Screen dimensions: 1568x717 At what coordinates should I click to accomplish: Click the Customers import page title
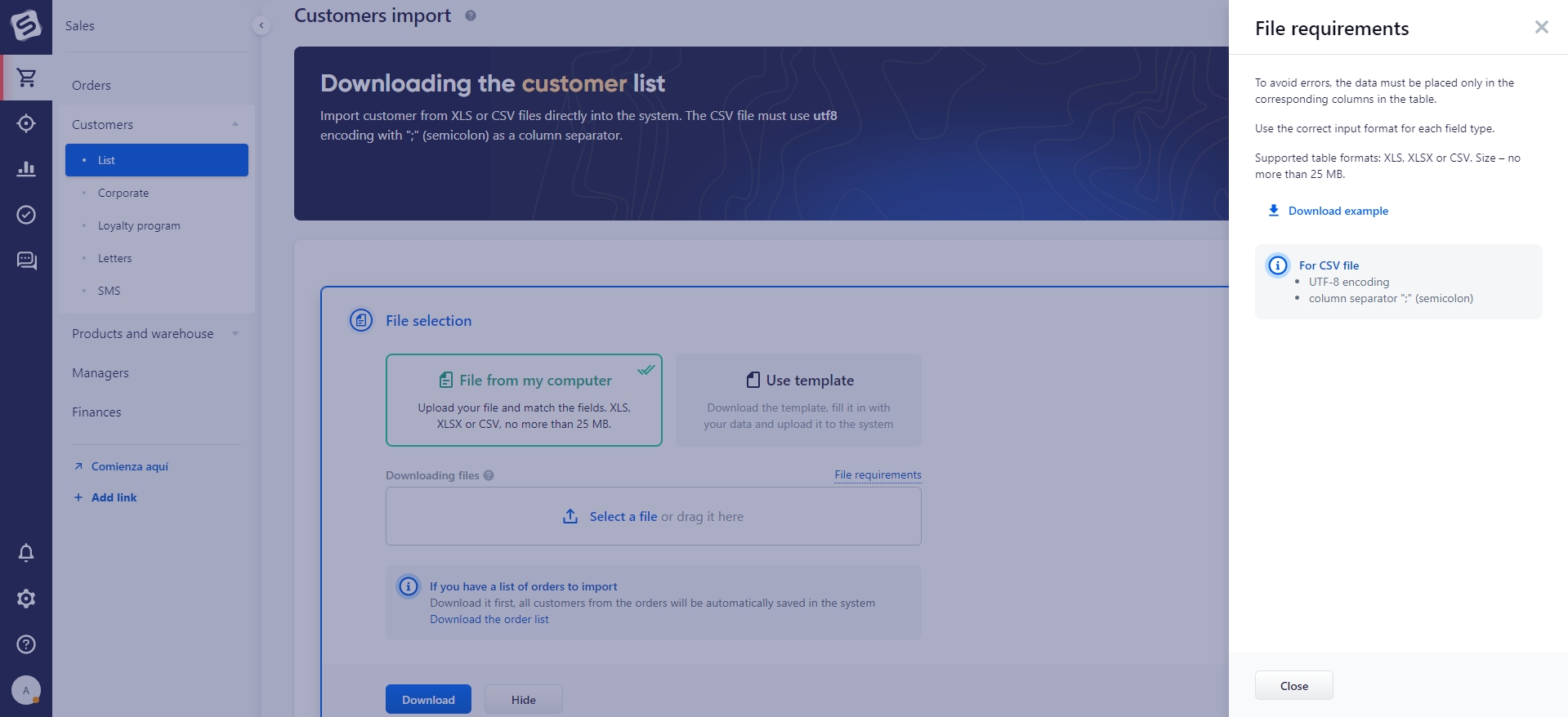tap(373, 16)
